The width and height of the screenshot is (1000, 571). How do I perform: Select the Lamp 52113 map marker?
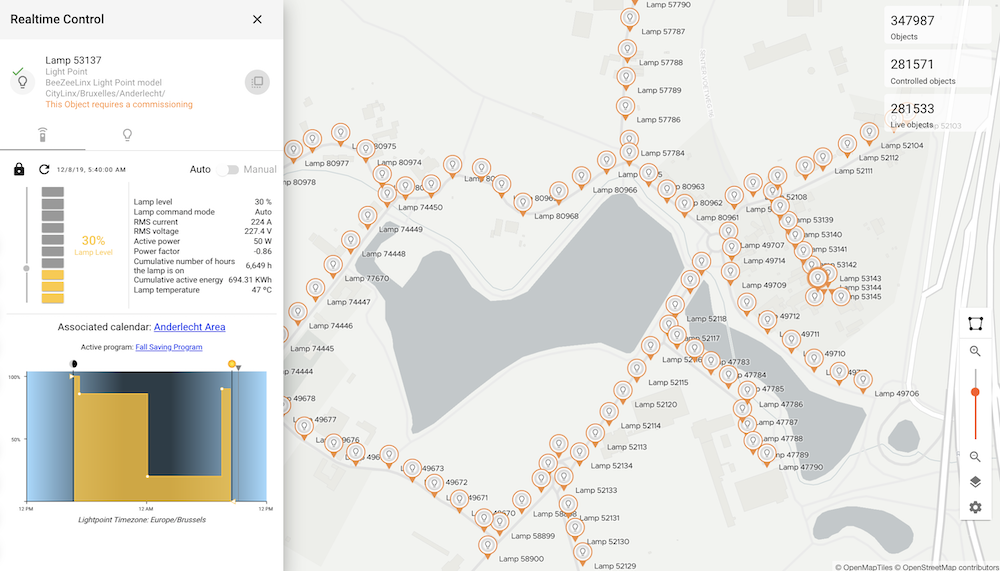click(x=595, y=435)
